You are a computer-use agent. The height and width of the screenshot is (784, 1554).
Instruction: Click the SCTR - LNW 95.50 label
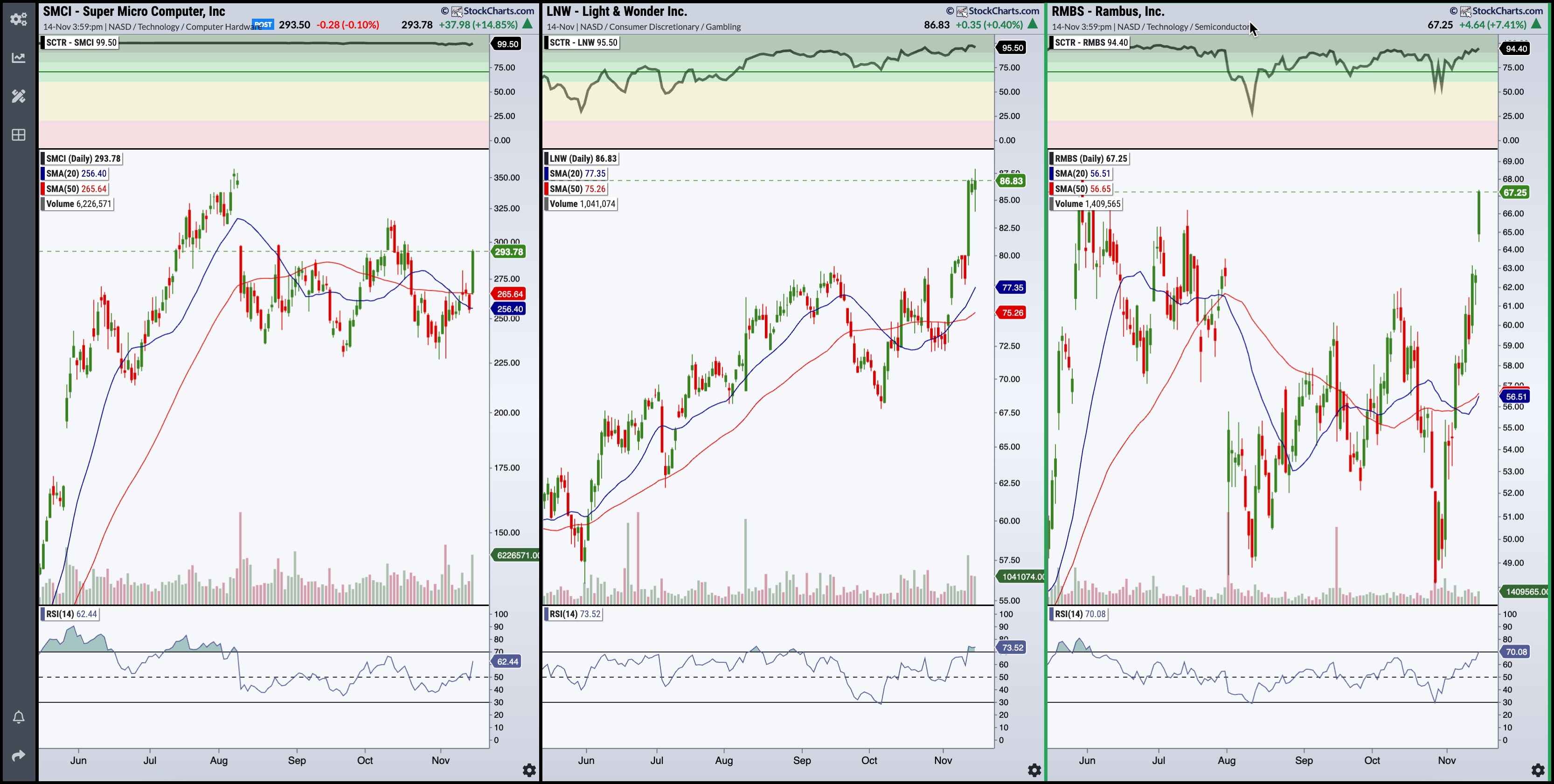[583, 43]
